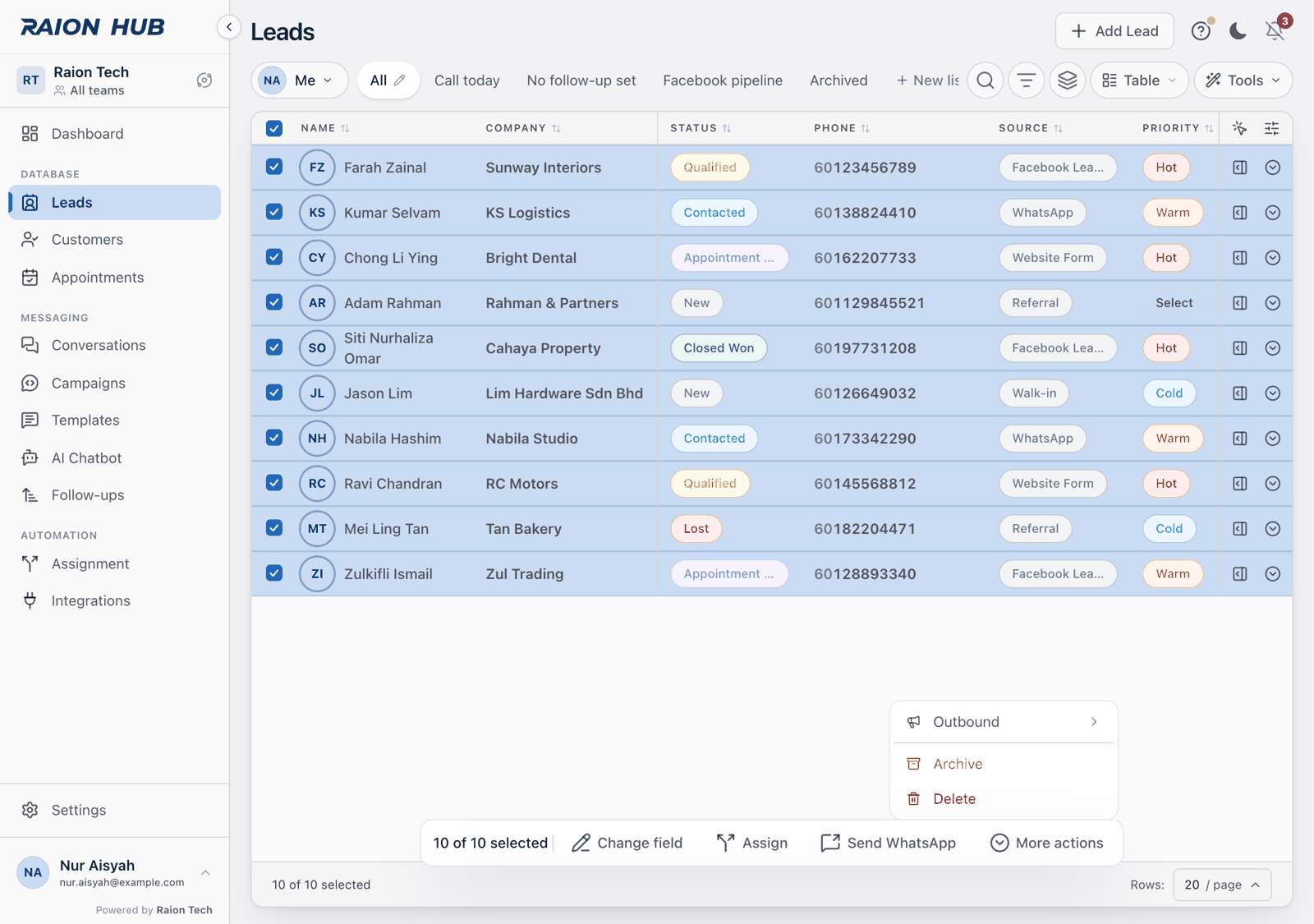Screen dimensions: 1314x924
Task: Open side panel icon for Mei Ling Tan
Action: point(1240,529)
